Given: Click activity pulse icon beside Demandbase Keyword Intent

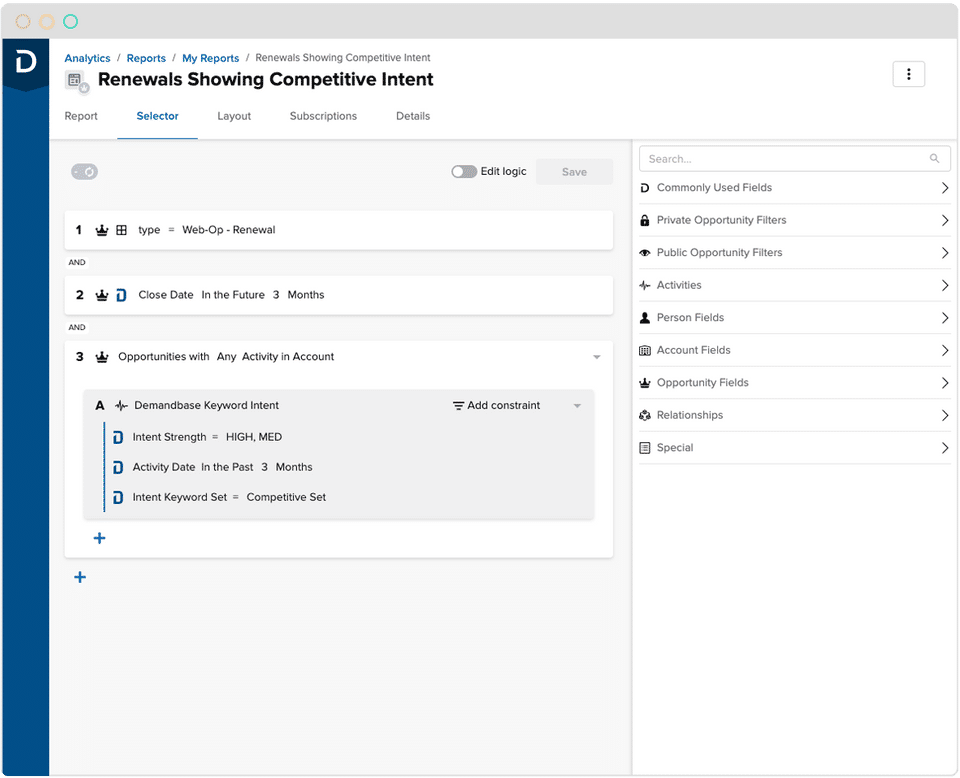Looking at the screenshot, I should pos(121,405).
